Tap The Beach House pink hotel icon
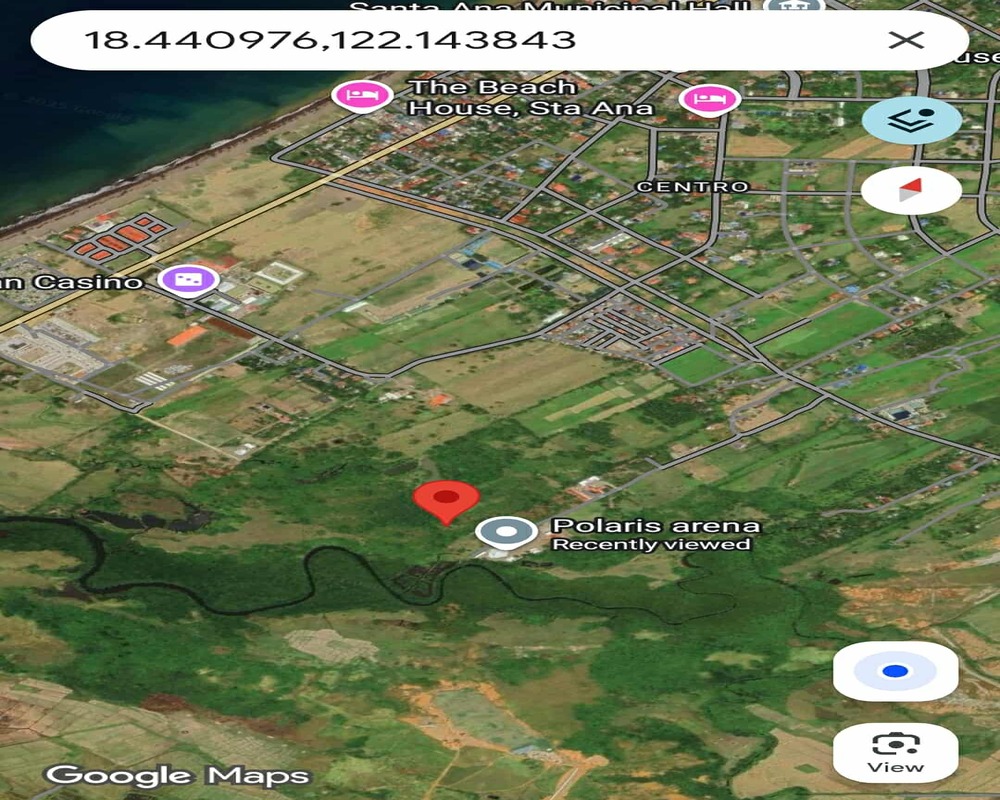 click(x=362, y=96)
